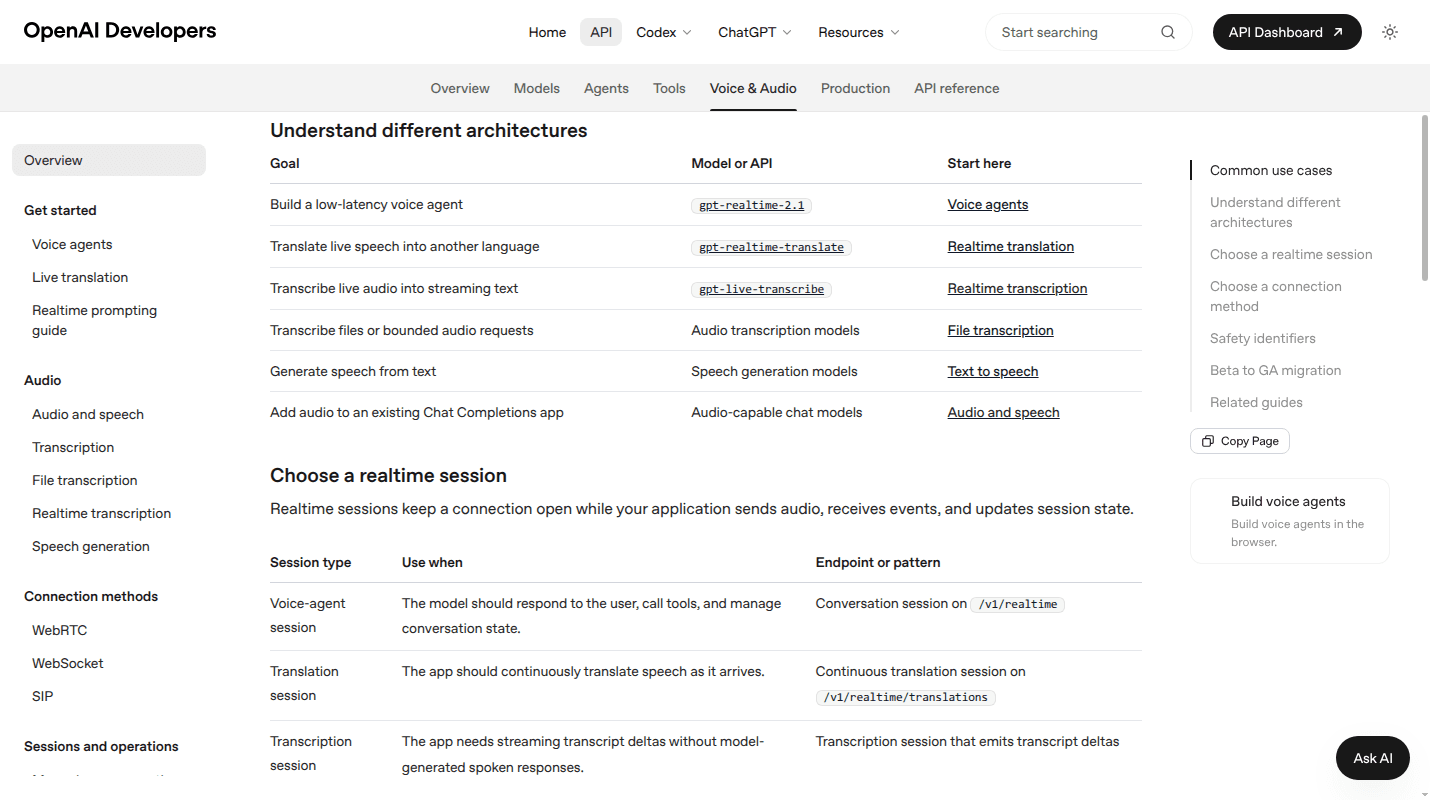1440x800 pixels.
Task: Jump to Related guides in outline
Action: [1256, 402]
